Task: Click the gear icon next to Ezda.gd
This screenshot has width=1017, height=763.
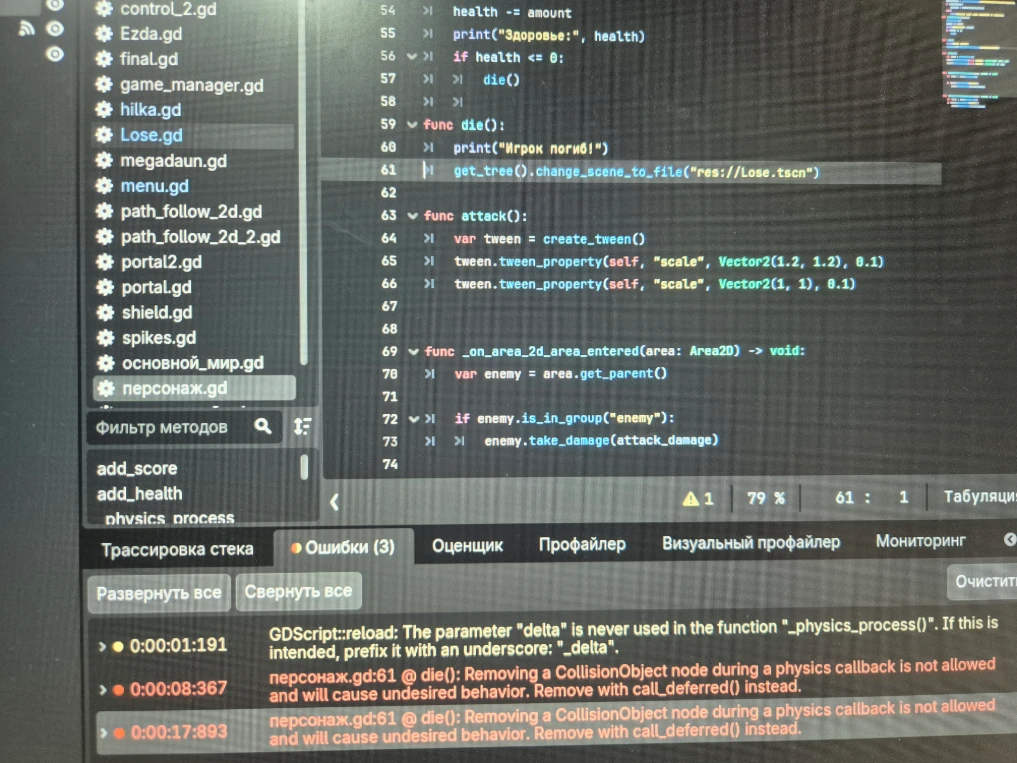Action: (104, 34)
